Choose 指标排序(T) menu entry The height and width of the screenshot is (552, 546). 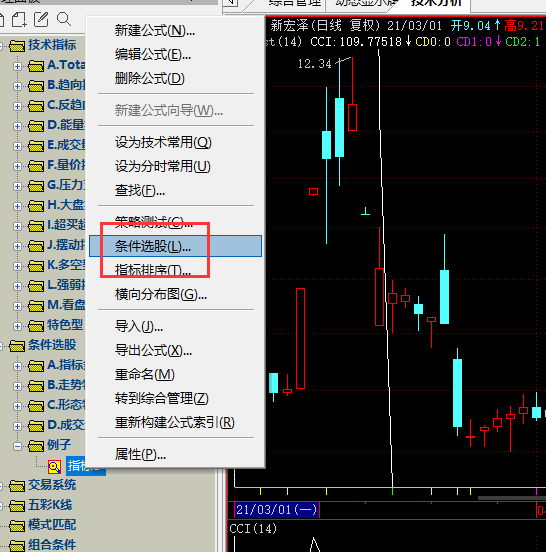175,270
